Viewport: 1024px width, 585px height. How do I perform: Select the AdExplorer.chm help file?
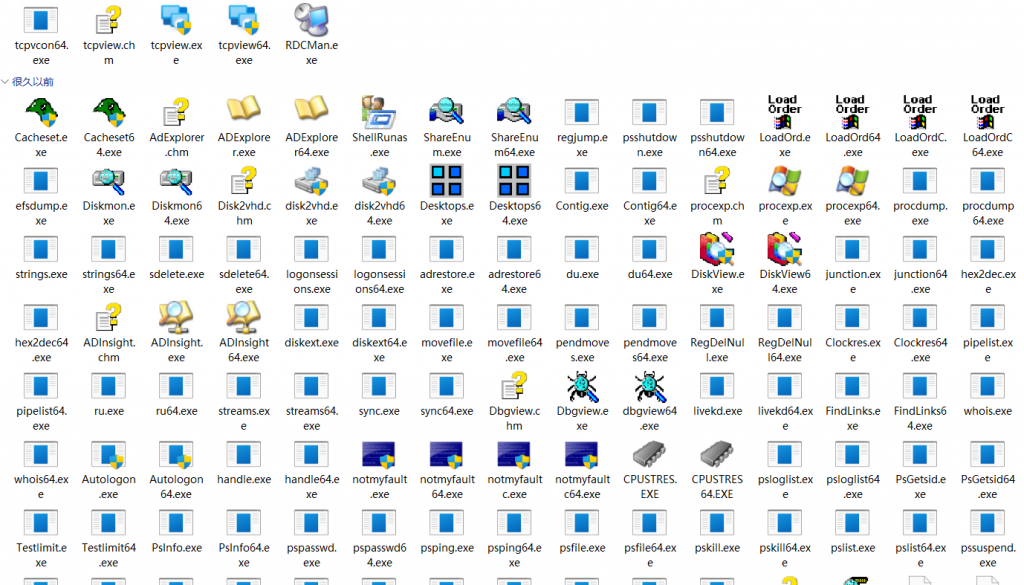pyautogui.click(x=176, y=126)
